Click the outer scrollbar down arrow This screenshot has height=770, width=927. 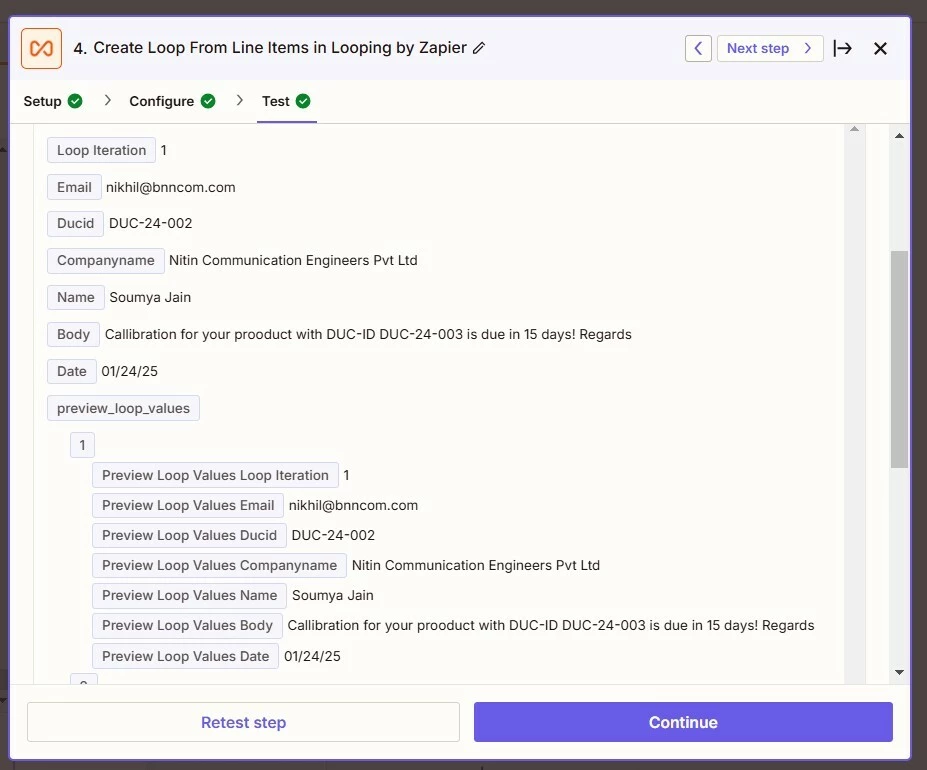[899, 672]
